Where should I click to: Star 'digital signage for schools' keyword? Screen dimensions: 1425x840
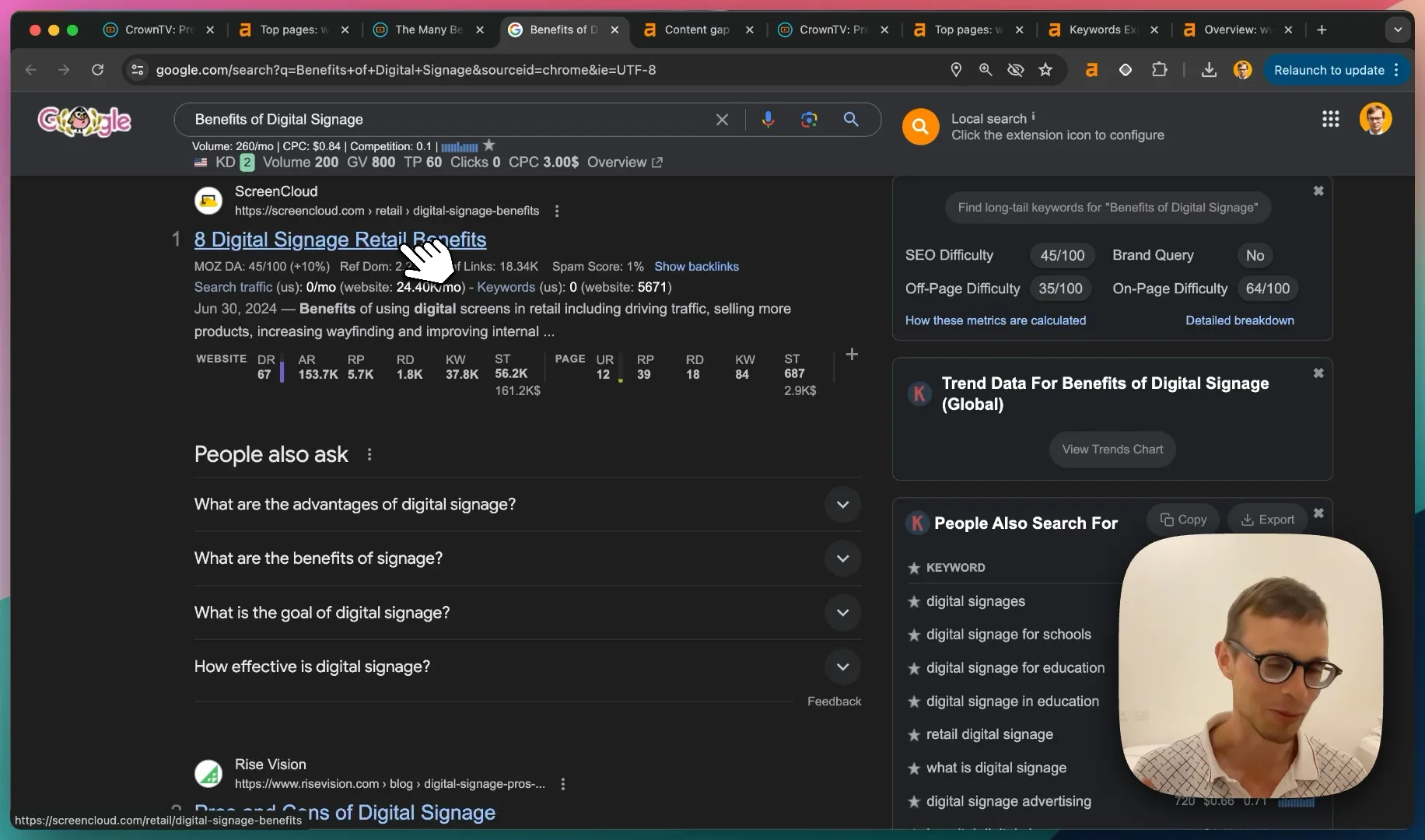[914, 635]
